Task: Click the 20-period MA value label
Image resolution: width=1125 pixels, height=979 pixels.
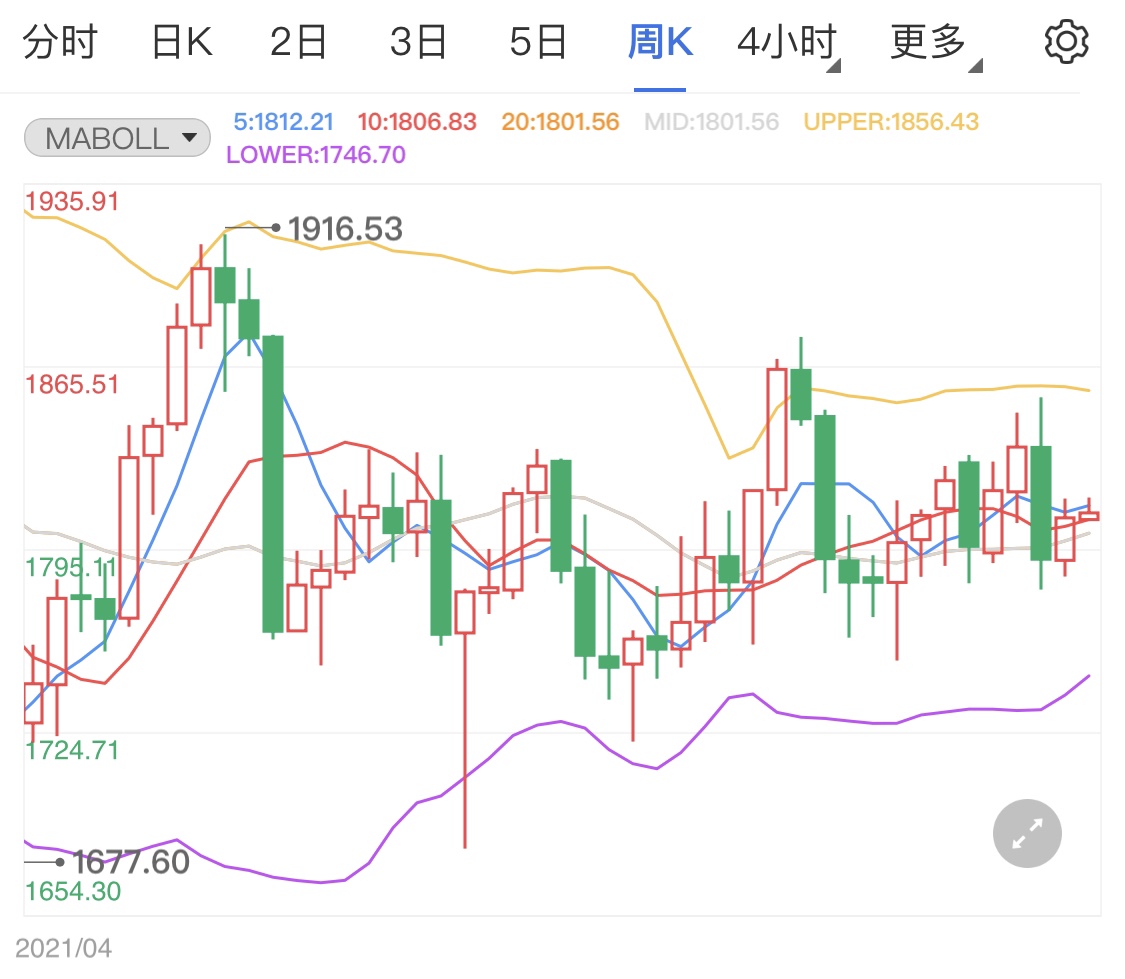Action: pyautogui.click(x=560, y=122)
